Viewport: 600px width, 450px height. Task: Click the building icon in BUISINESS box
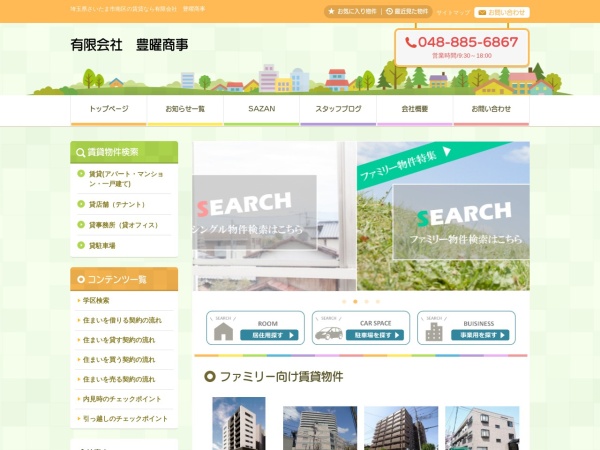tap(434, 331)
